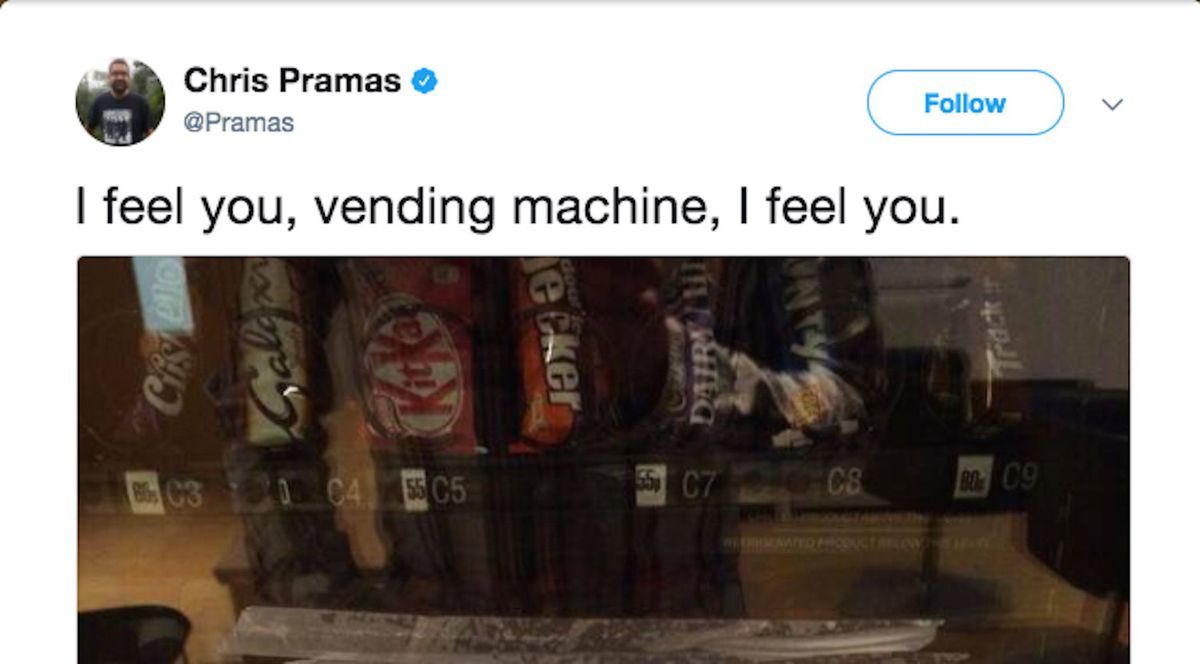The image size is (1200, 664).
Task: Open the tweet options chevron menu
Action: [x=1112, y=104]
